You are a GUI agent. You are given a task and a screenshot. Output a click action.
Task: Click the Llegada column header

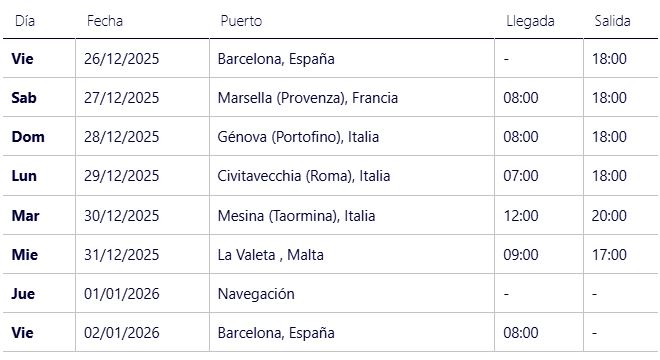click(530, 21)
